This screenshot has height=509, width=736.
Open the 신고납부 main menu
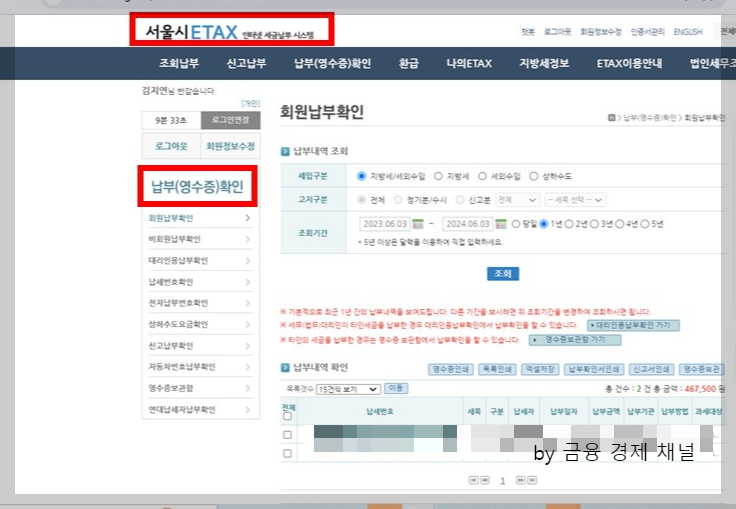pyautogui.click(x=246, y=63)
